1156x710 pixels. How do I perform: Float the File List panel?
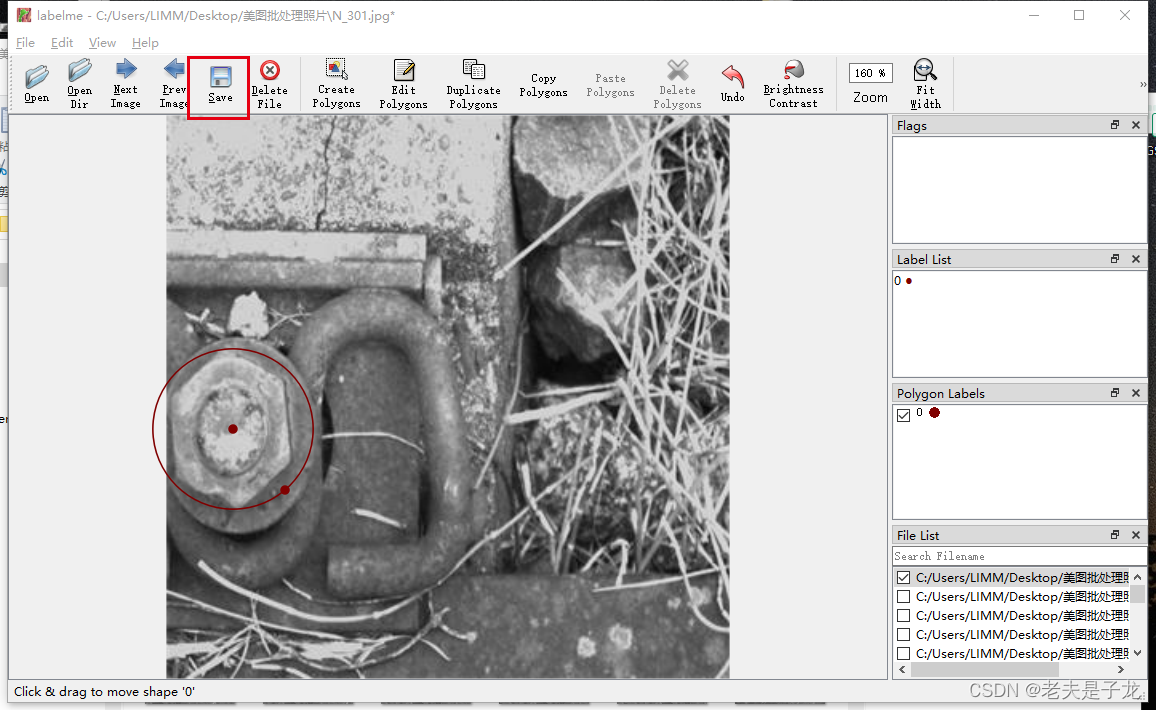pos(1115,535)
